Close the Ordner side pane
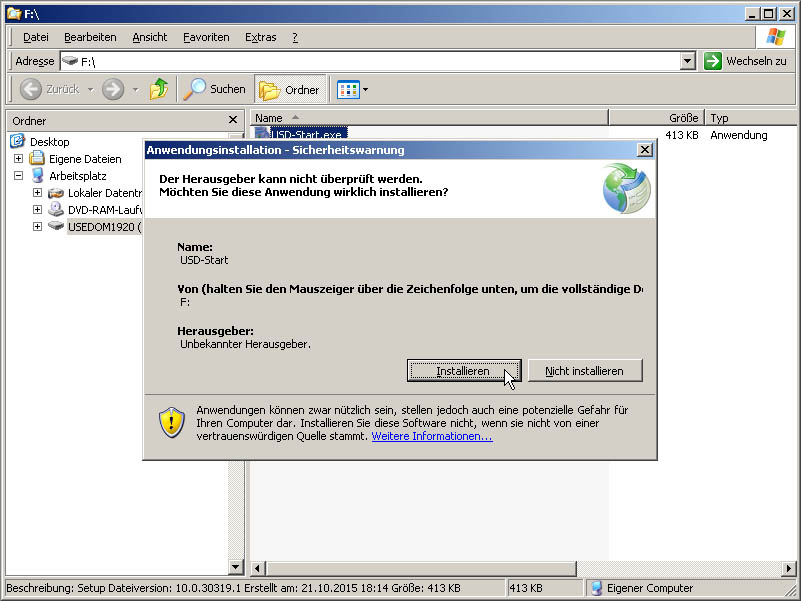 click(x=233, y=120)
